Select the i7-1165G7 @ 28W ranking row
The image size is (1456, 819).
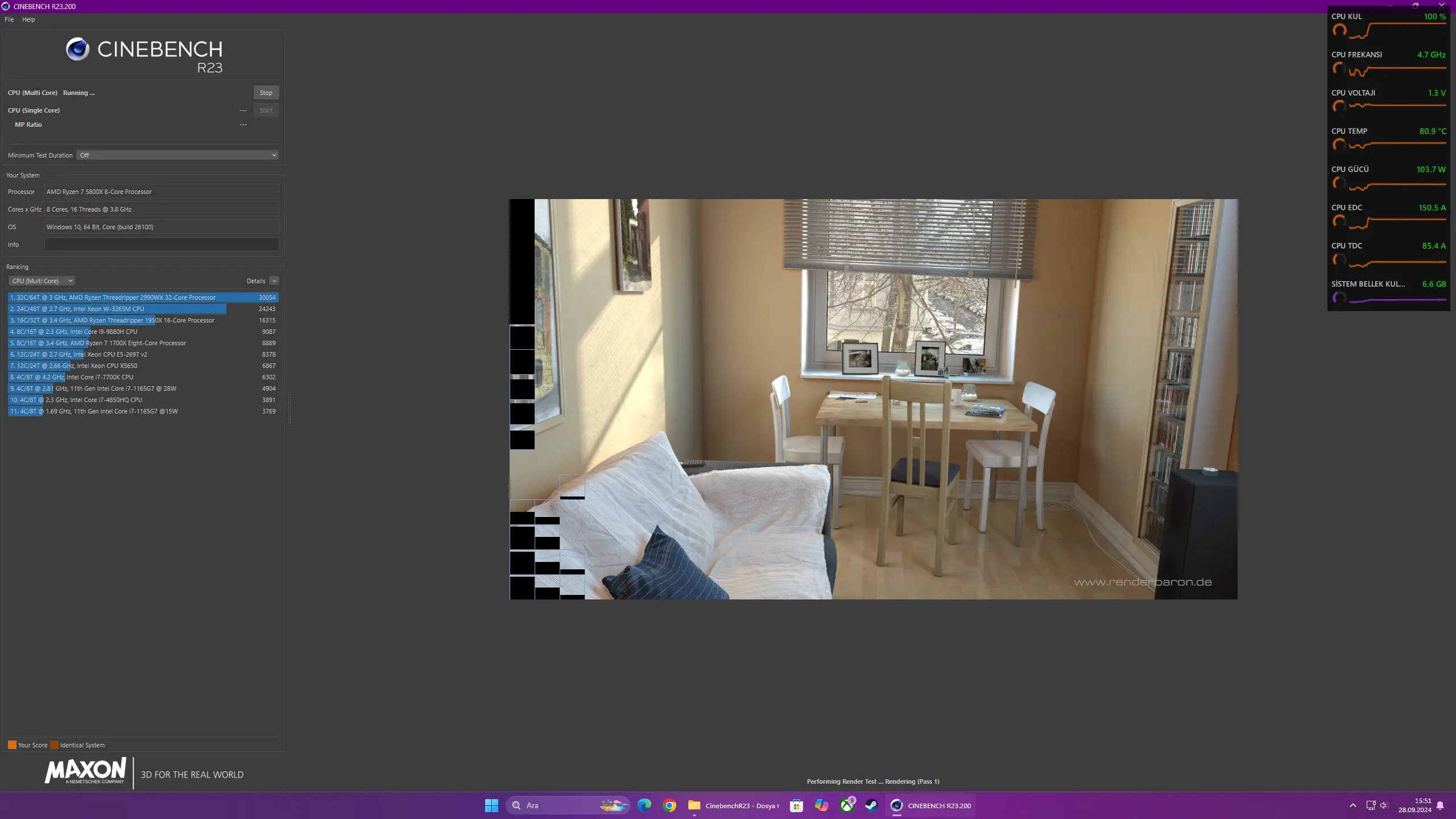tap(143, 388)
